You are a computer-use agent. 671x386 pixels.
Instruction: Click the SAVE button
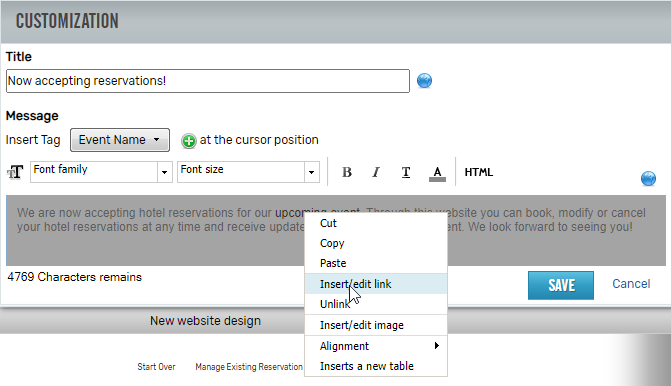(561, 285)
